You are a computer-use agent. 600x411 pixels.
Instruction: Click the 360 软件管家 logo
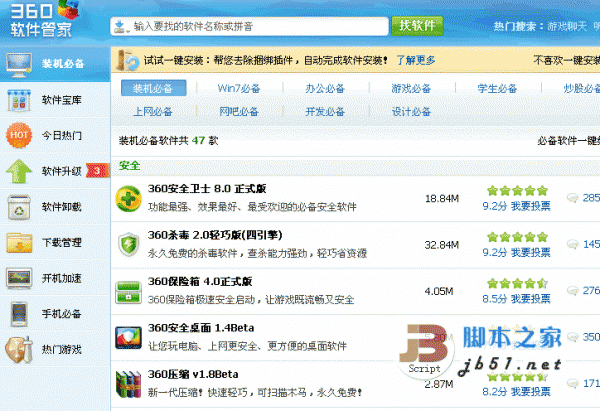[x=45, y=19]
